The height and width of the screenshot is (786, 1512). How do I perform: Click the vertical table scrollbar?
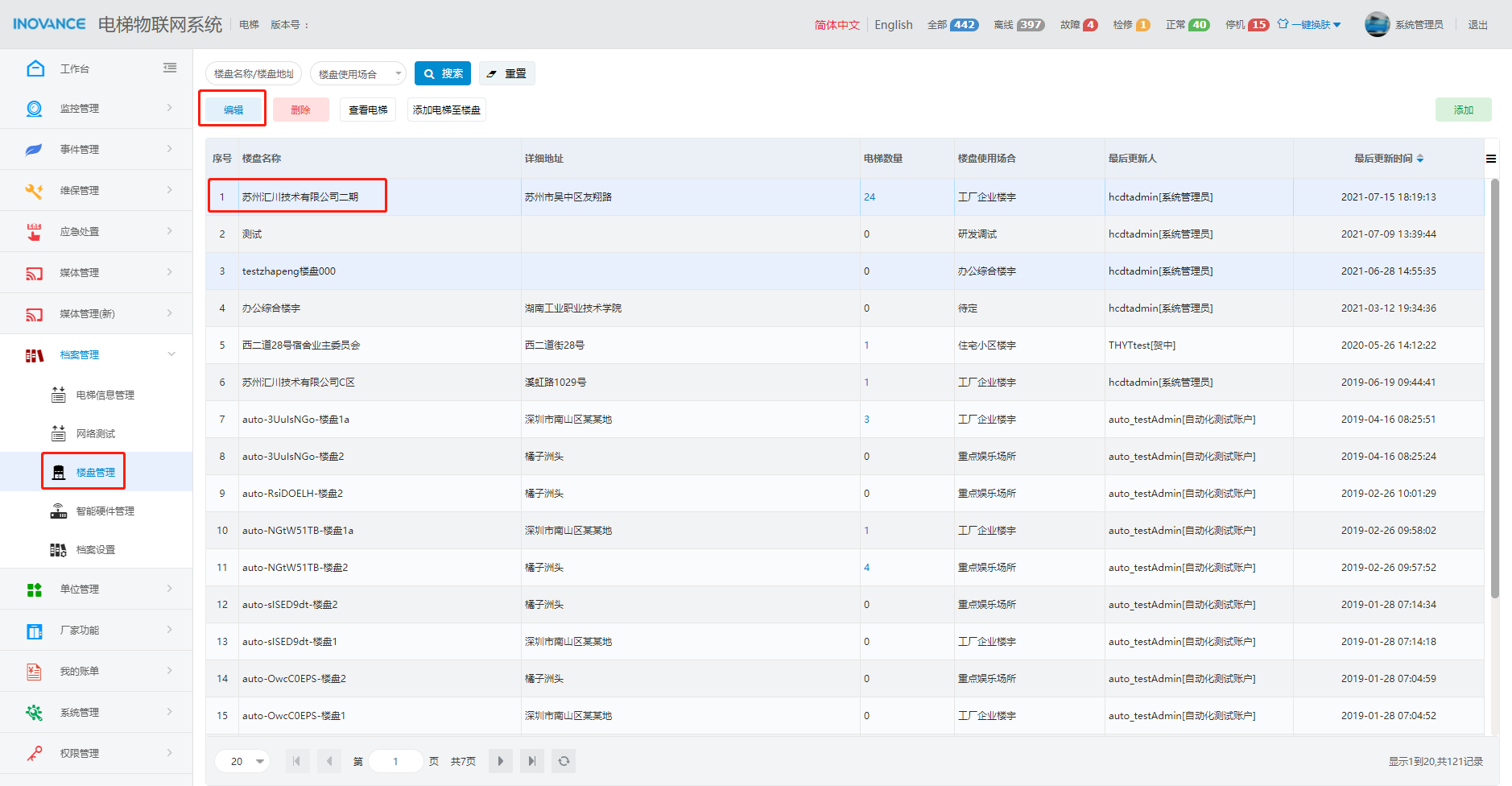coord(1494,387)
